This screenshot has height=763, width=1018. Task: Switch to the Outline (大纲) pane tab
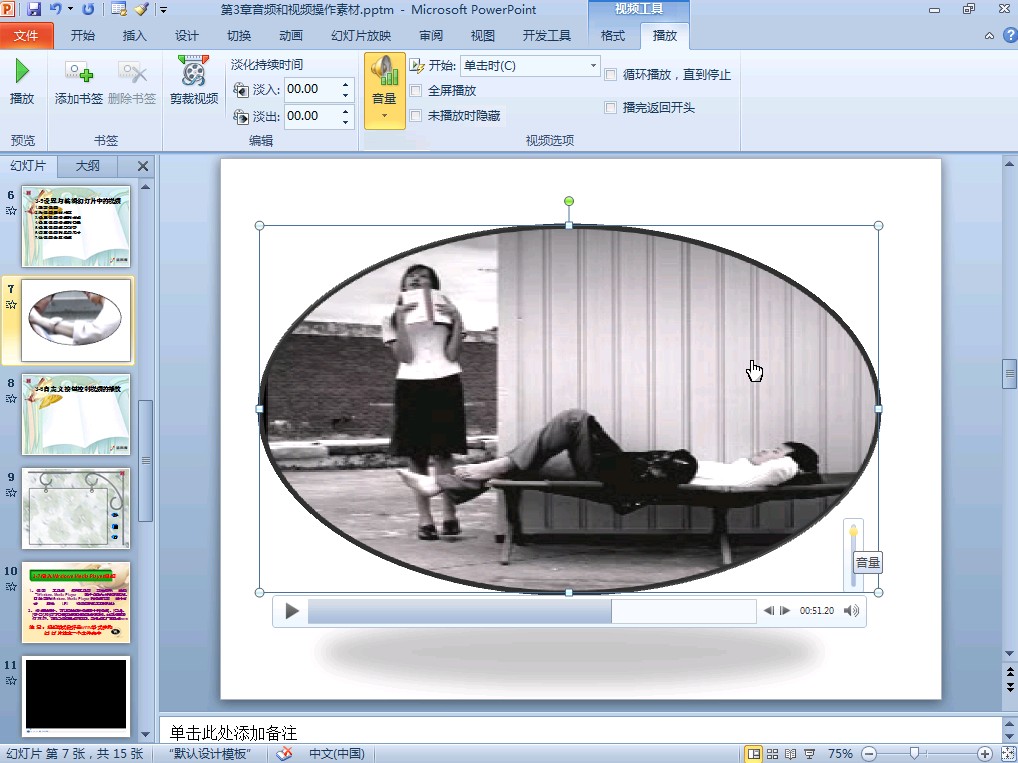(87, 166)
